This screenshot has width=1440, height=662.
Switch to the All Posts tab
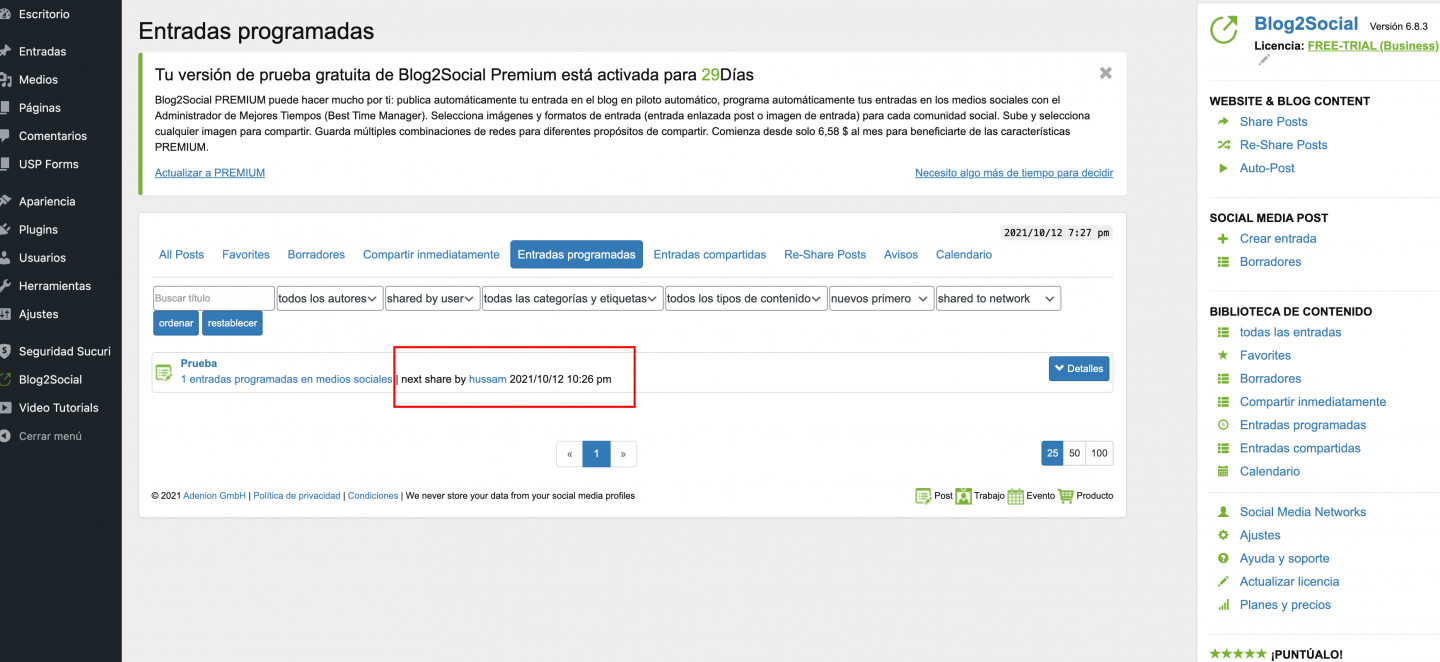click(x=181, y=255)
